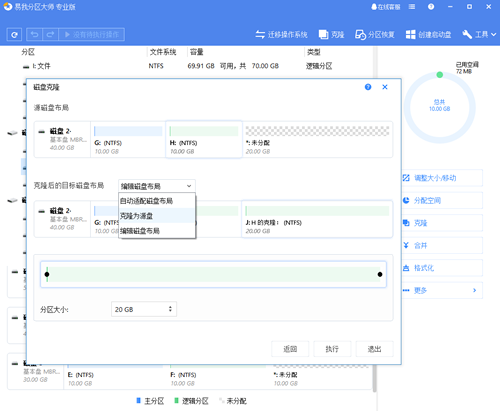Click the refresh icon in toolbar
Viewport: 500px width, 411px height.
click(14, 35)
